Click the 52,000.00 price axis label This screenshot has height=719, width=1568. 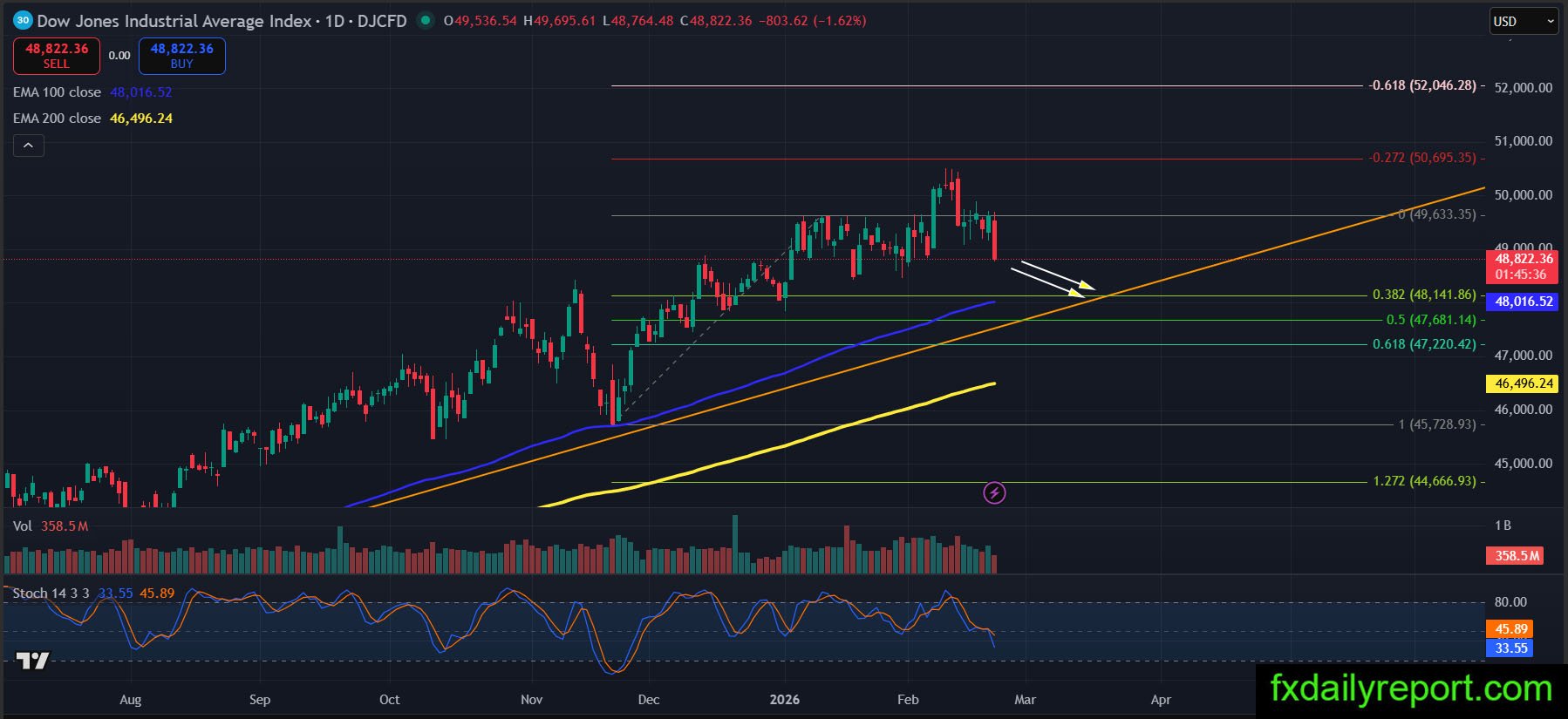[x=1524, y=88]
